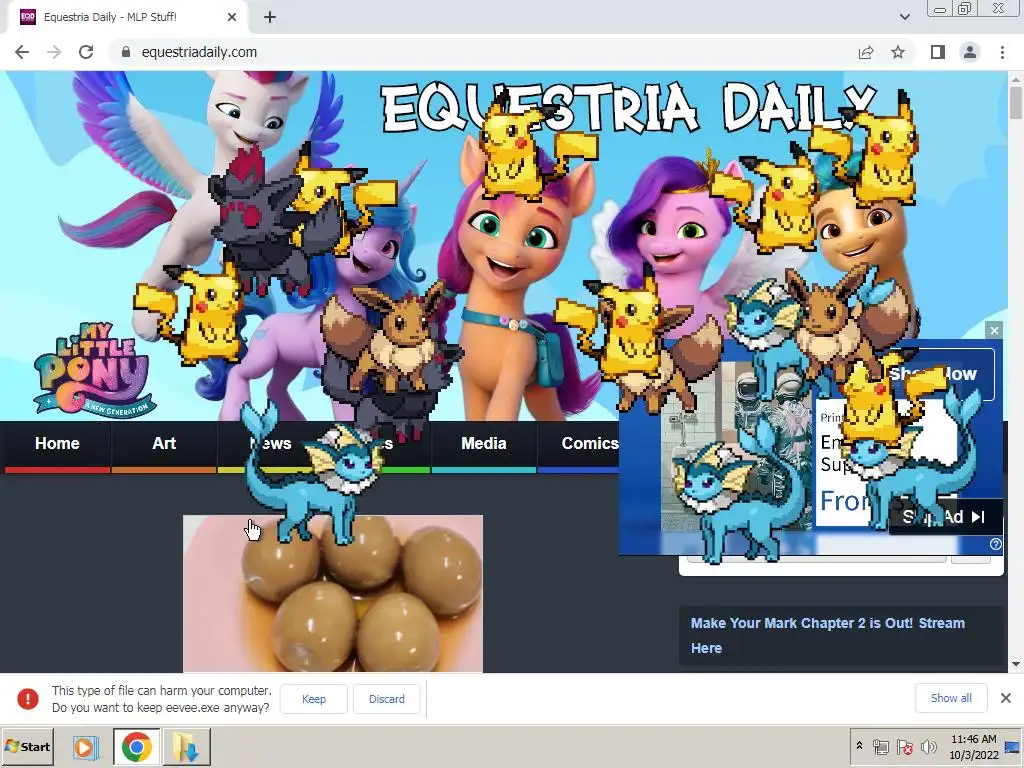Open the downloads folder taskbar icon
This screenshot has width=1024, height=768.
click(186, 747)
